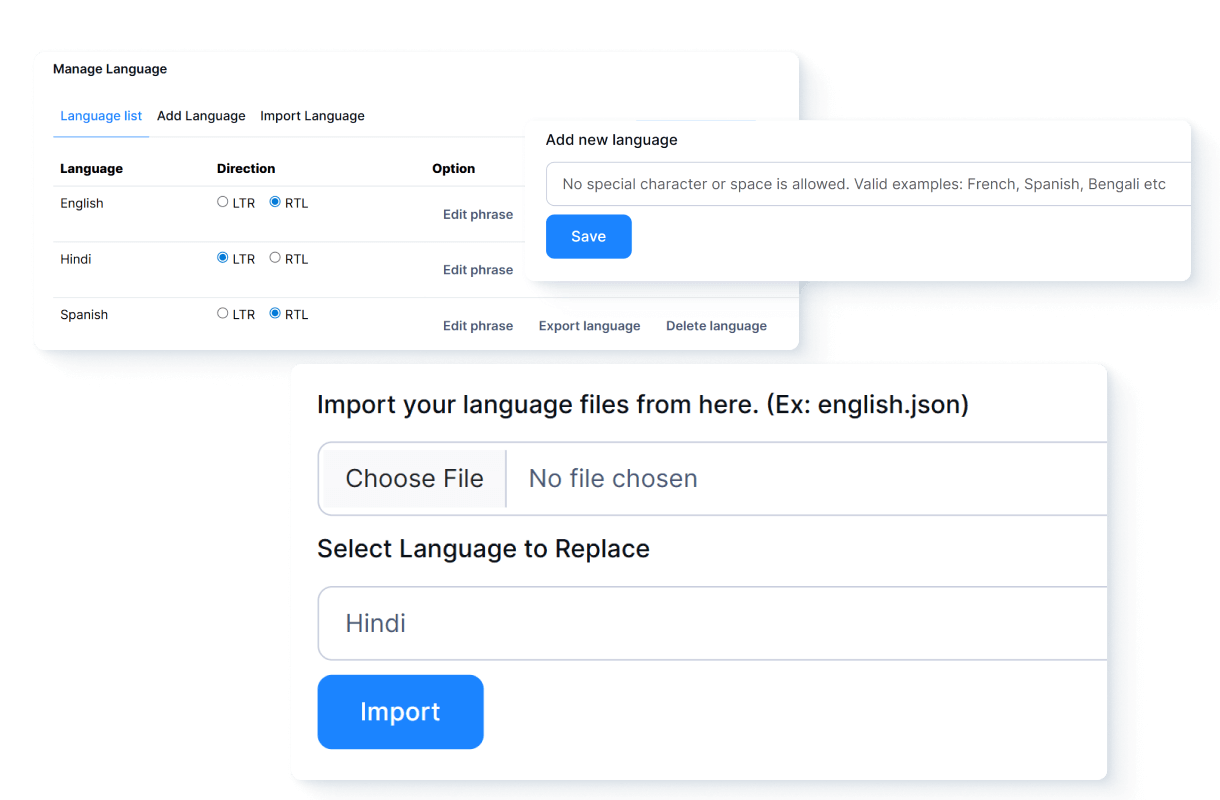Click the Choose File button

point(414,479)
